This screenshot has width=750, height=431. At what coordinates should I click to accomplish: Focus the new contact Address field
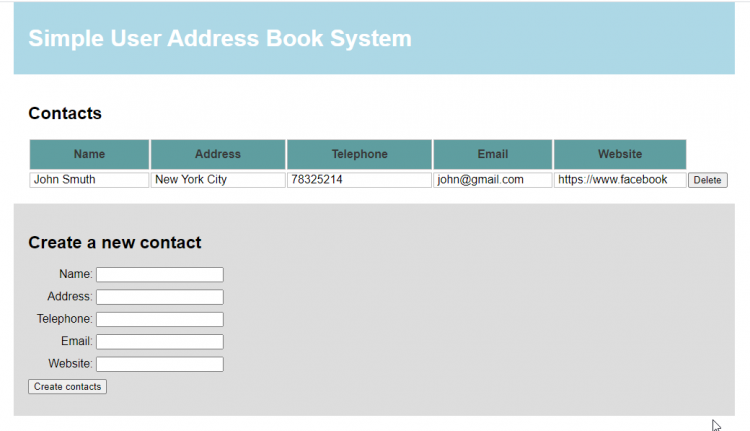click(160, 297)
